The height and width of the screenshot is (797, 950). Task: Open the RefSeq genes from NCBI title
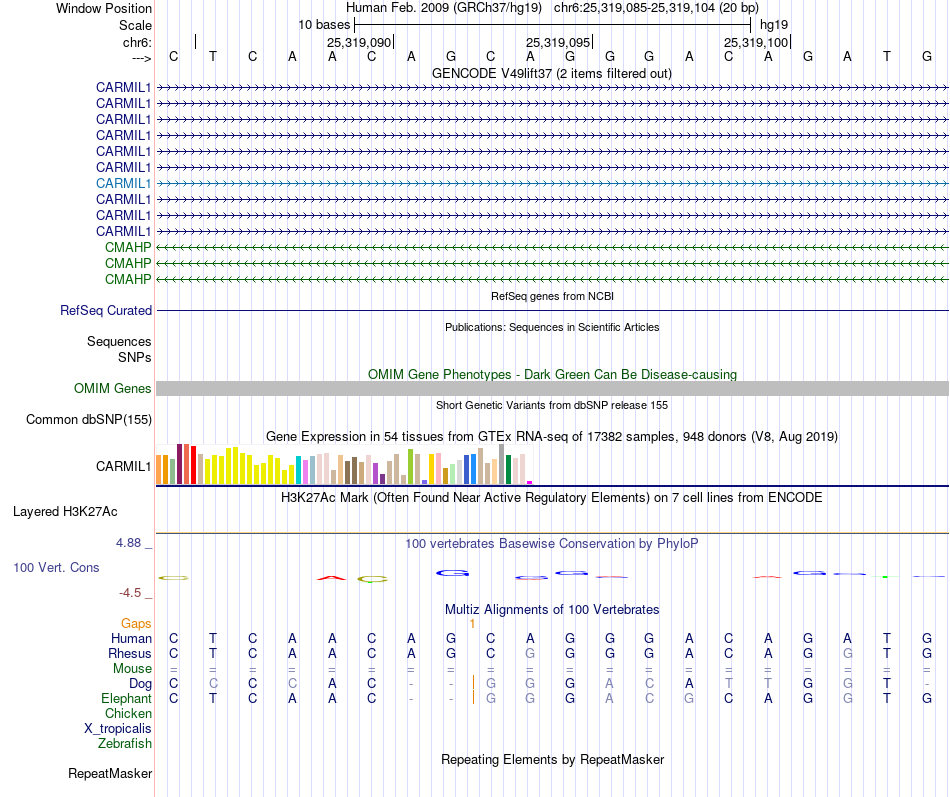point(552,296)
